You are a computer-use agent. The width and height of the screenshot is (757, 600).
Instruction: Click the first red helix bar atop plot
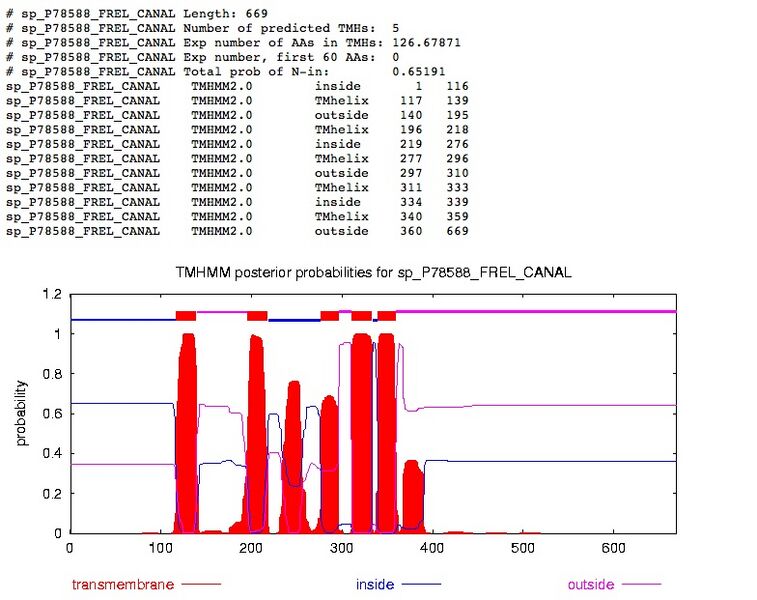[x=185, y=315]
